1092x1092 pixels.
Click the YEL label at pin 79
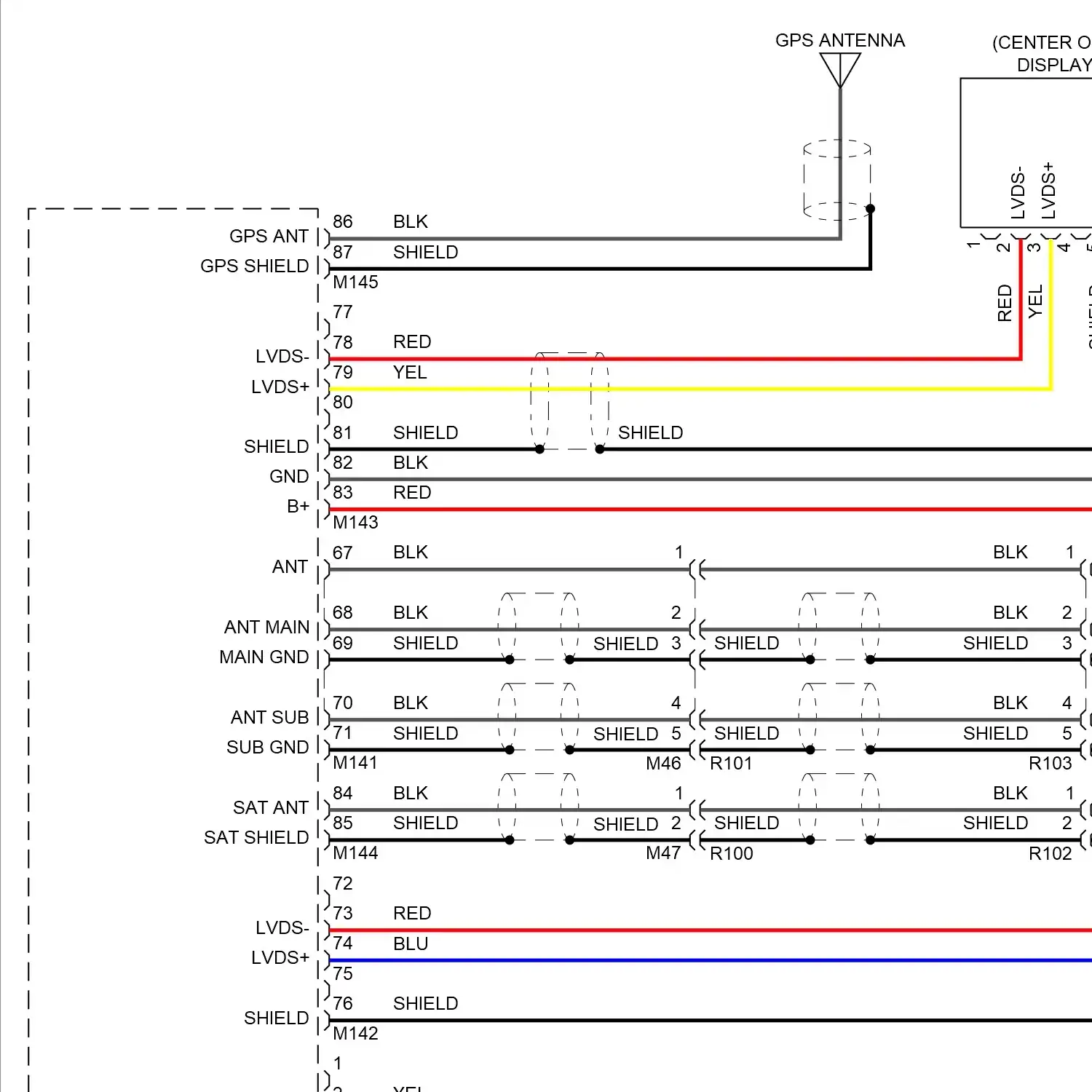[410, 372]
